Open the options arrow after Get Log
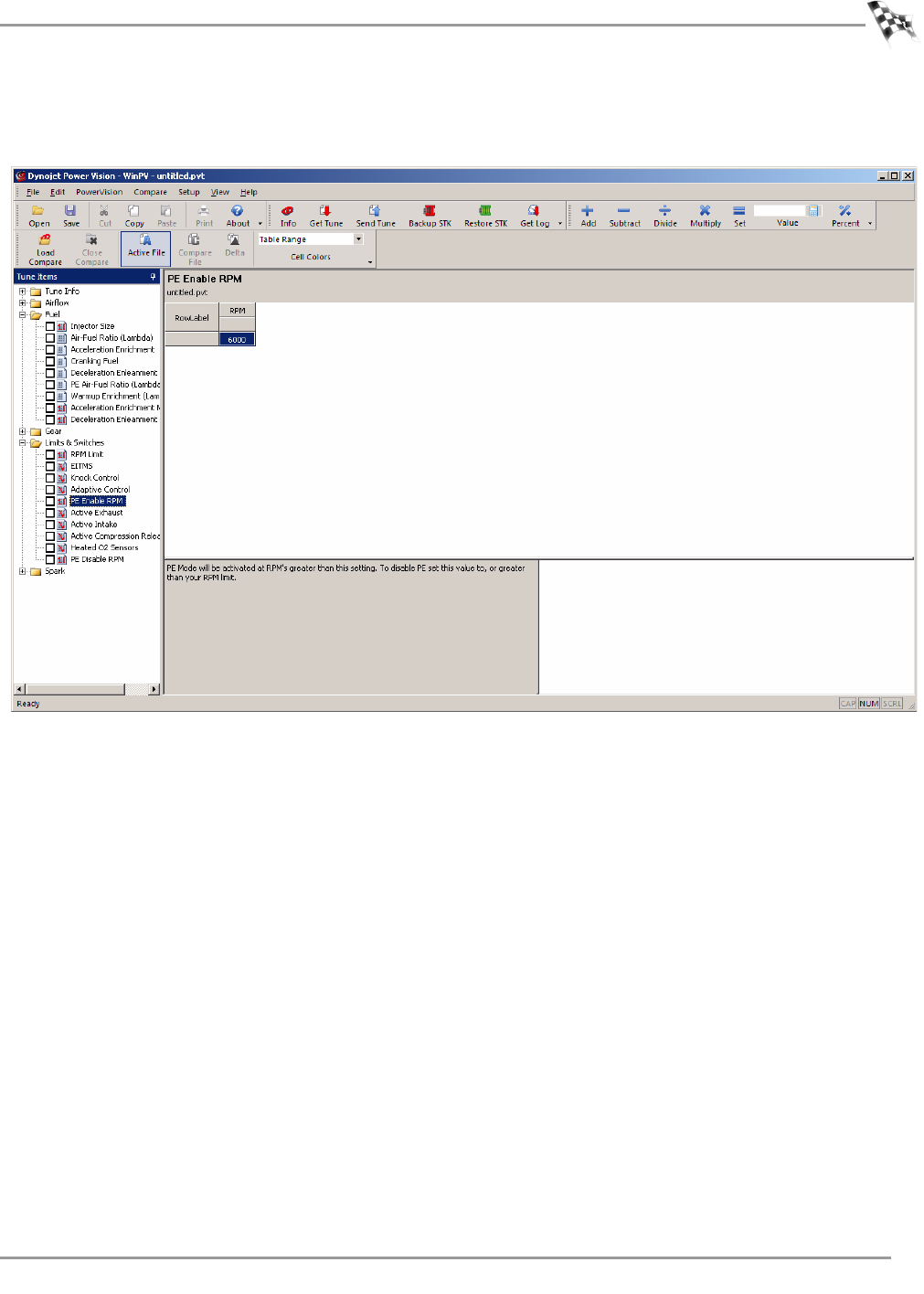The width and height of the screenshot is (924, 1294). (560, 223)
